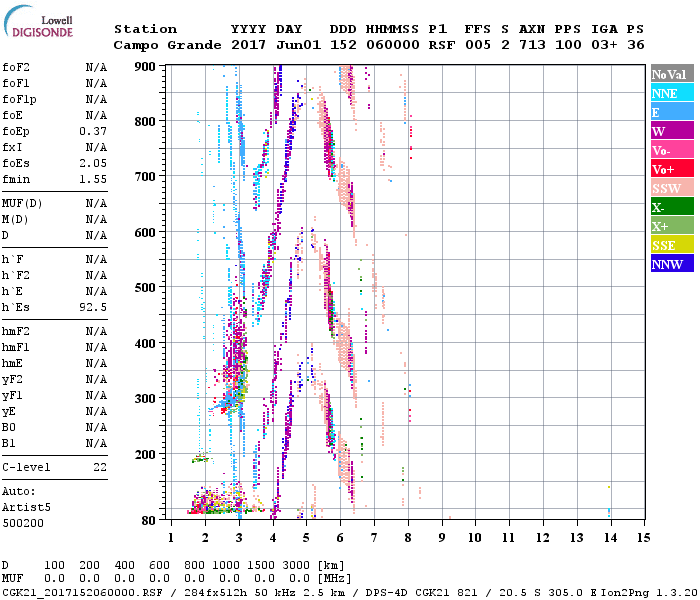700x600 pixels.
Task: Click the 900 km height axis label
Action: point(145,67)
